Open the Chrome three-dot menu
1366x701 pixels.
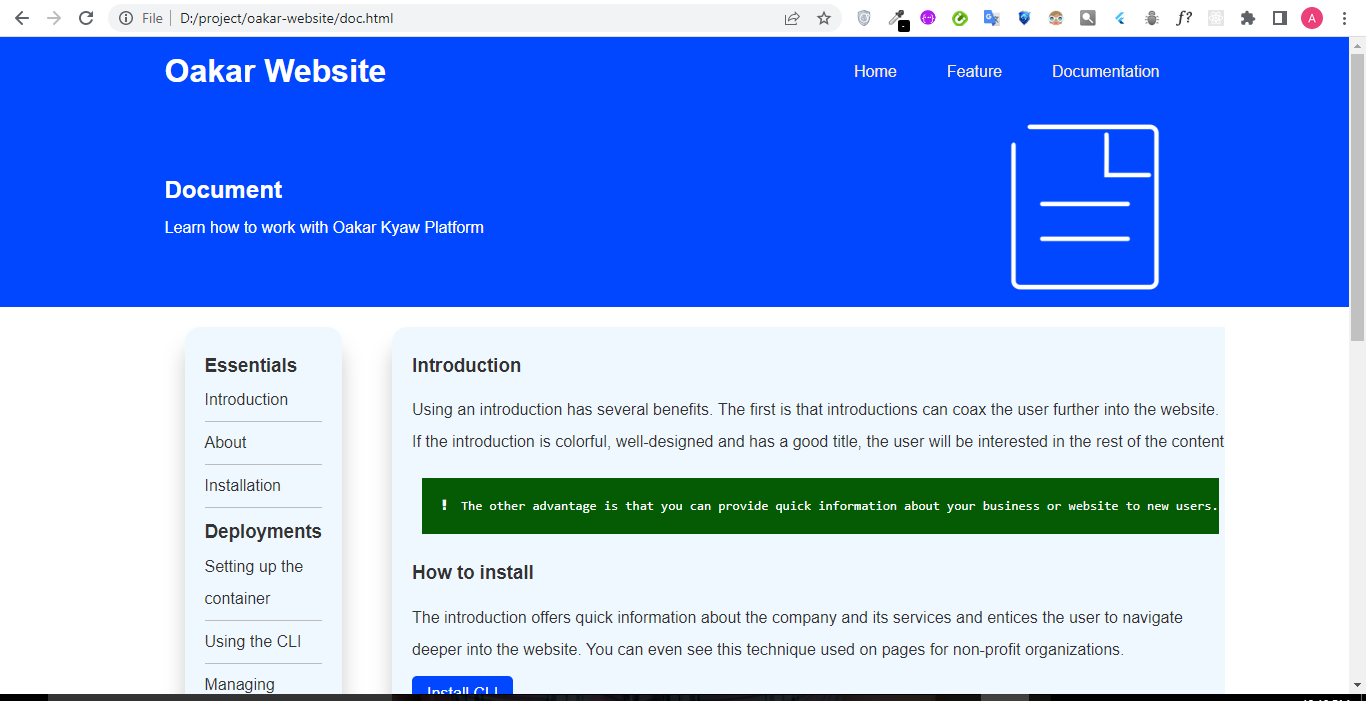click(1344, 17)
